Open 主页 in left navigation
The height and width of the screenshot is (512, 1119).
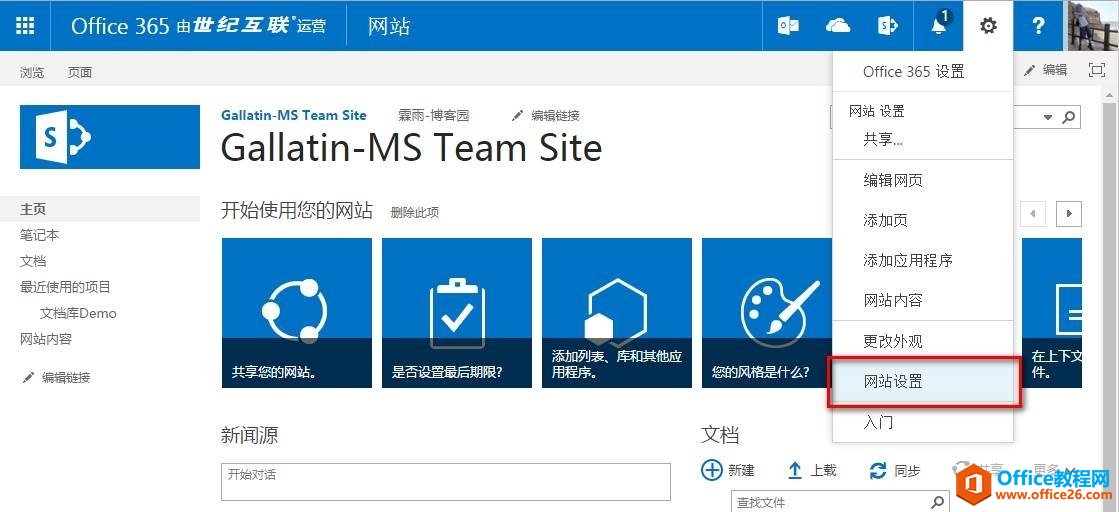(110, 209)
